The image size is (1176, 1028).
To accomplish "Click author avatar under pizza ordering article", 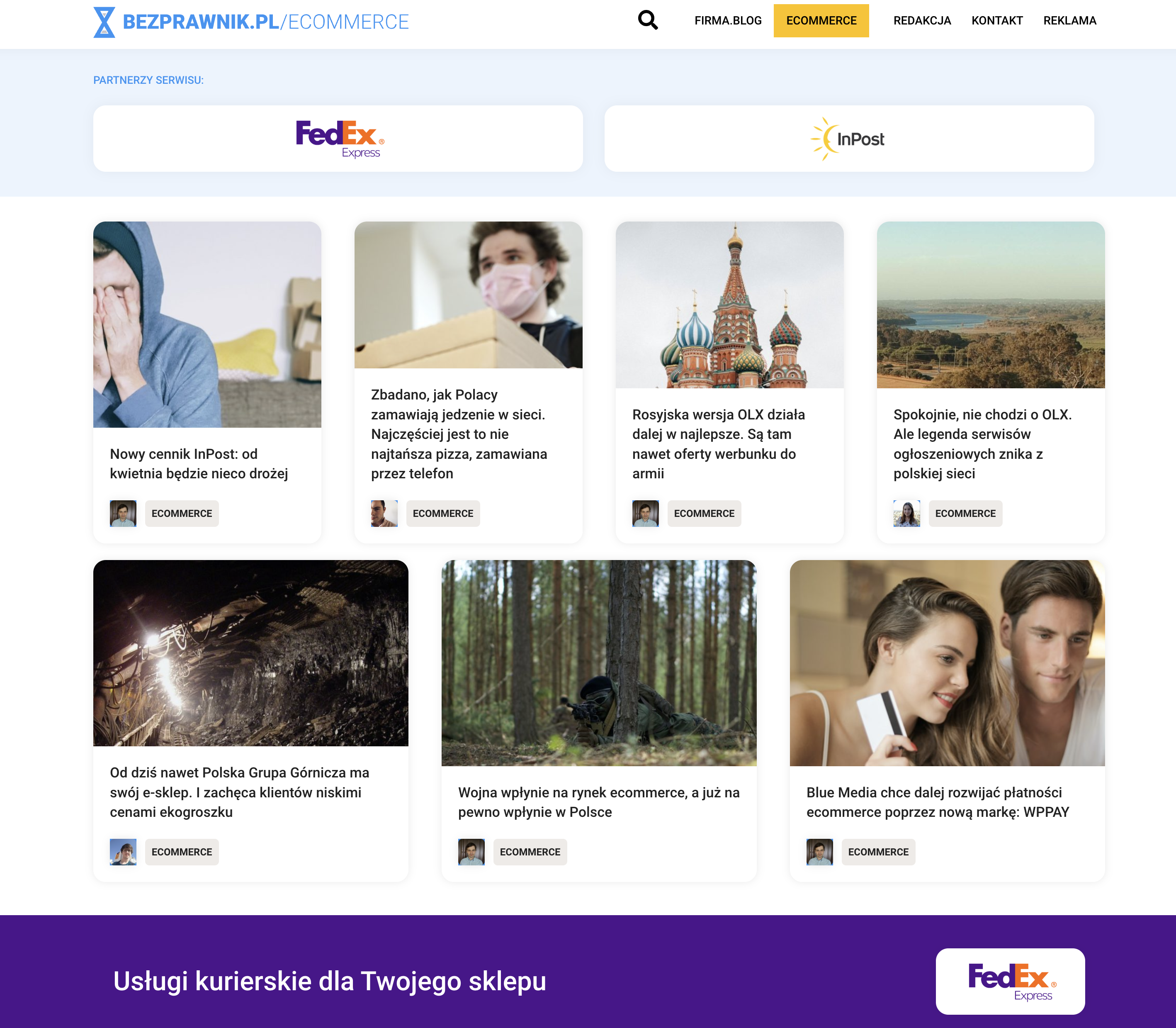I will 384,514.
